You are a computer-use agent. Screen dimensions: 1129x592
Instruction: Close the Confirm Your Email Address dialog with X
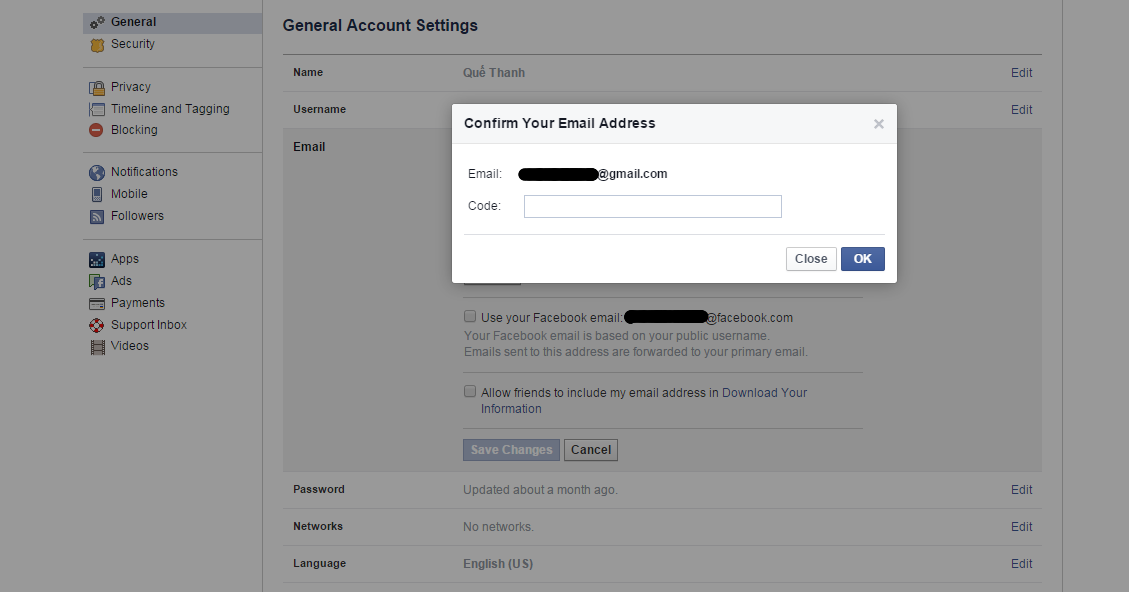click(878, 124)
